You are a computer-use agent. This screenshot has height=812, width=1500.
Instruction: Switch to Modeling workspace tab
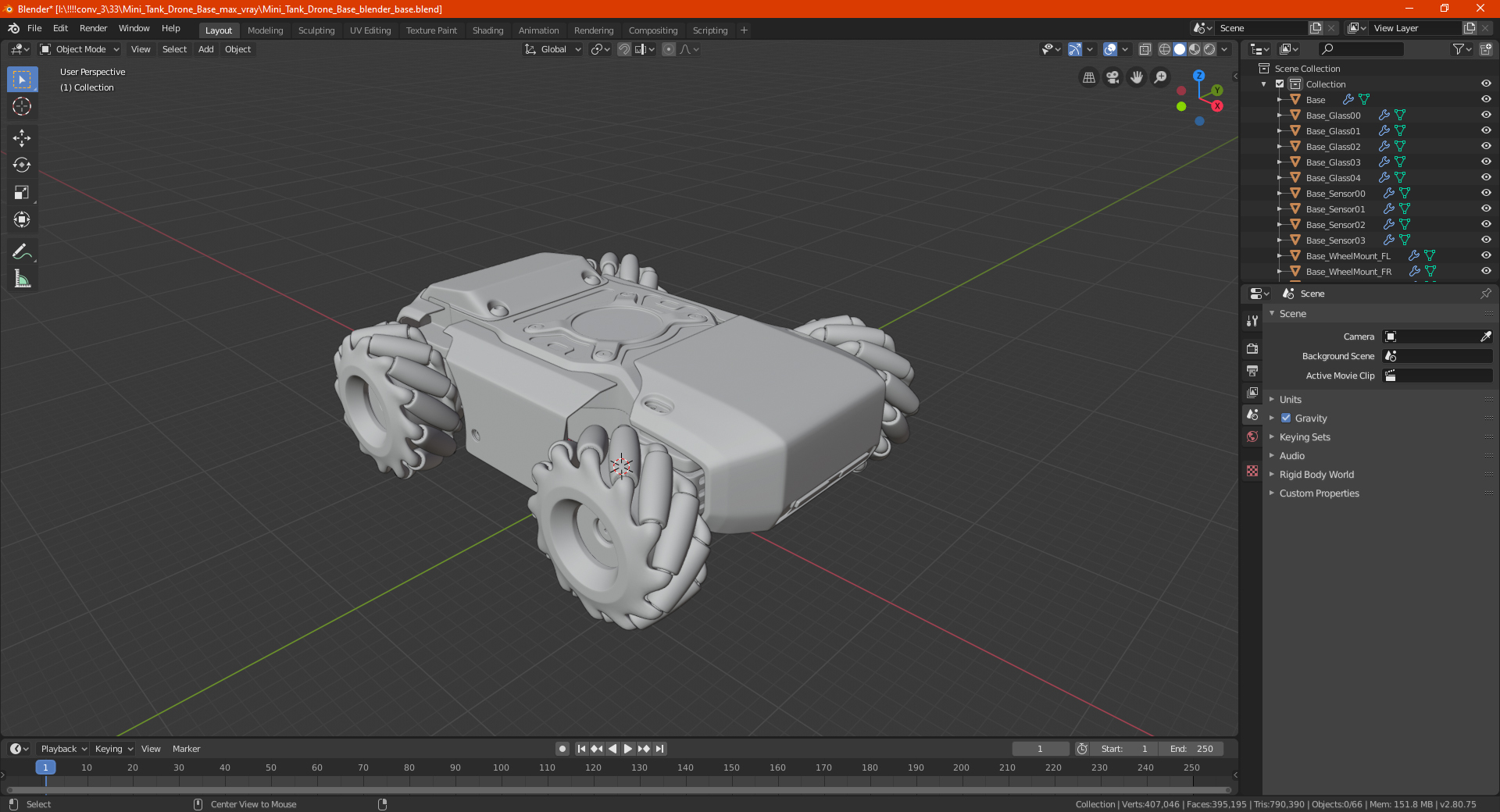[x=265, y=30]
